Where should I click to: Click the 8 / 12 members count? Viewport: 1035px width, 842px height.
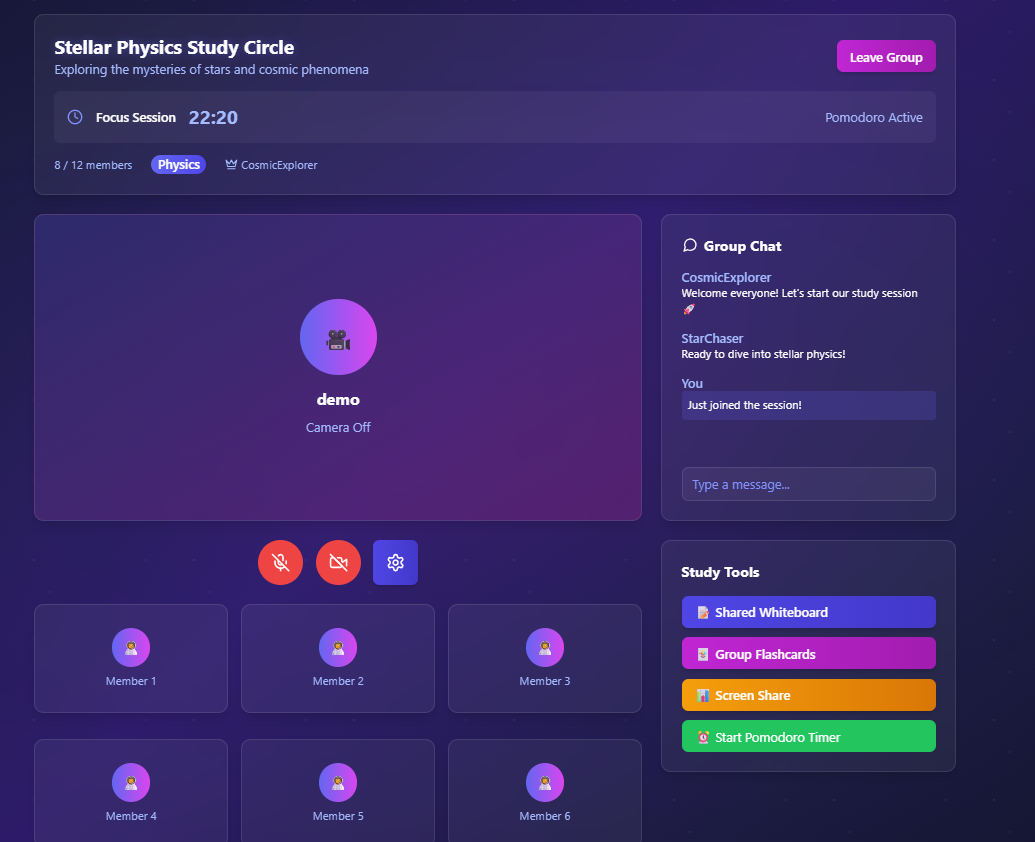93,165
